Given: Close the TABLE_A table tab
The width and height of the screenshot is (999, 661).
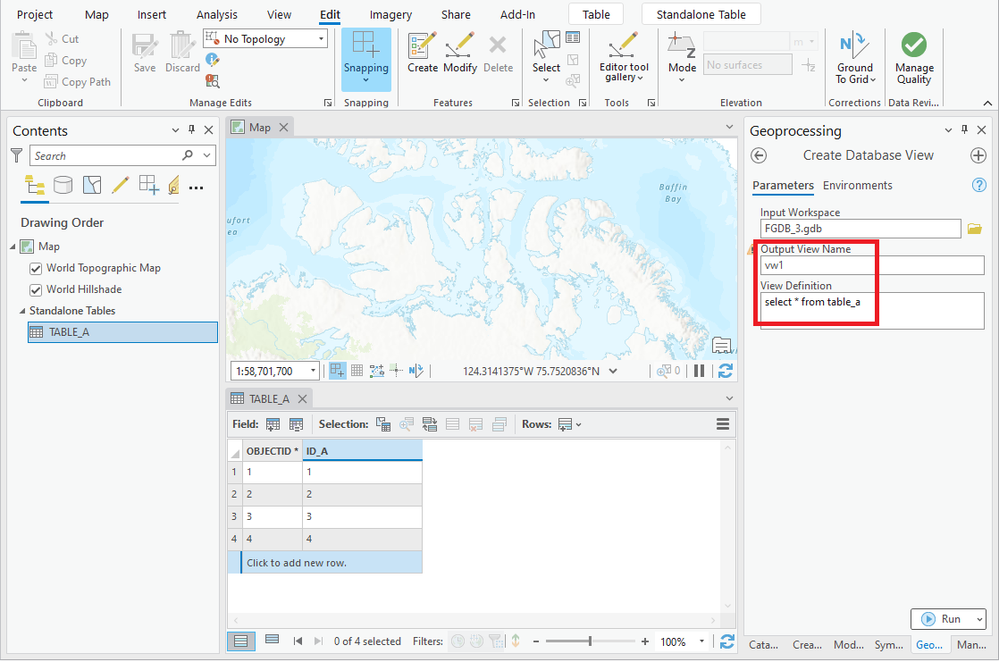Looking at the screenshot, I should click(303, 399).
